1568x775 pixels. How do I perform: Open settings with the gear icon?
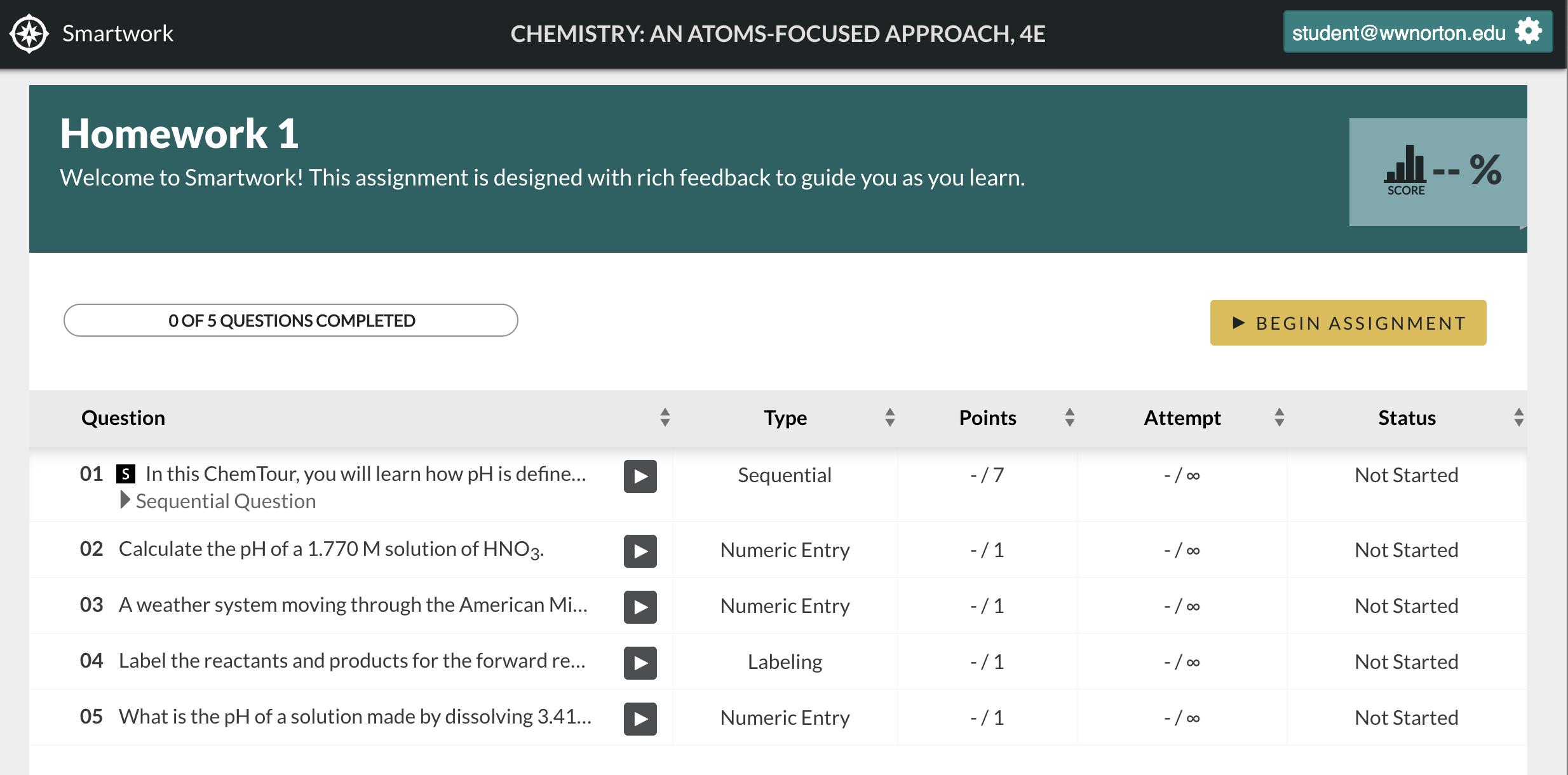coord(1528,31)
